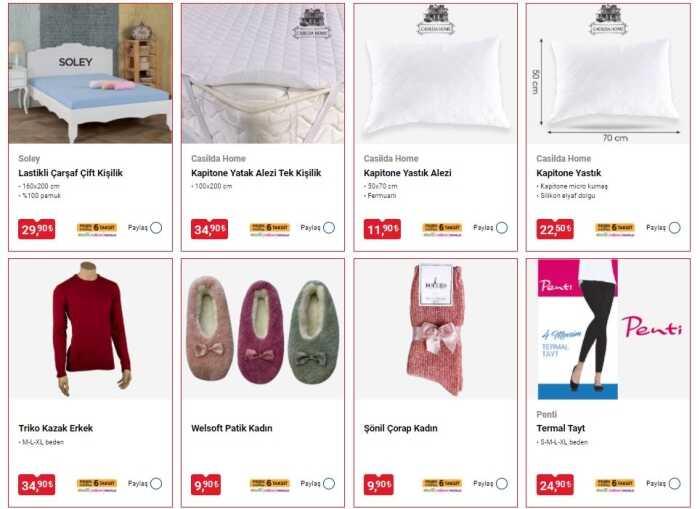Select Paylaş radio for Triko Kazak Erkek
This screenshot has height=509, width=700.
pyautogui.click(x=156, y=484)
